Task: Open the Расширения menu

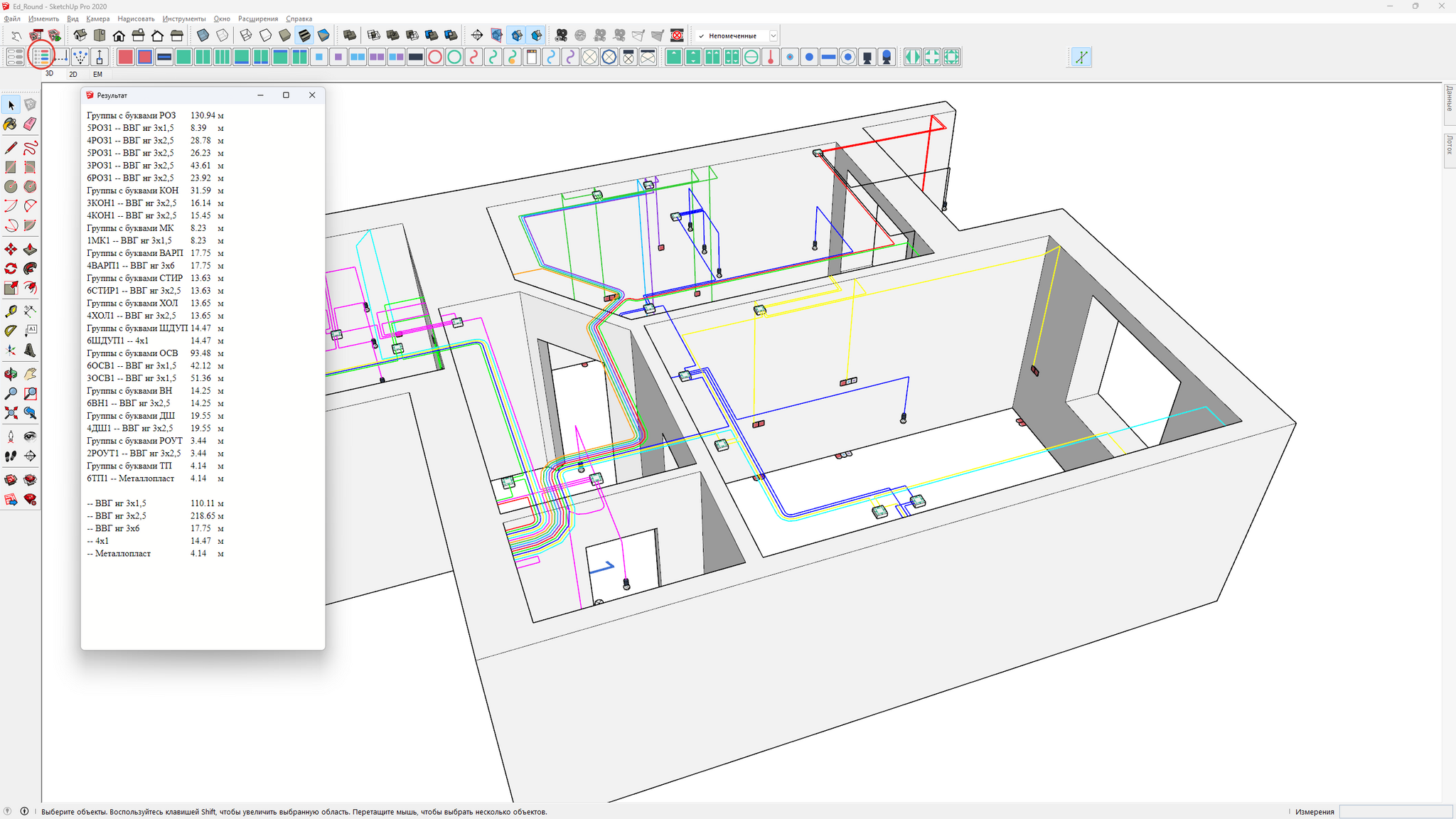Action: 258,18
